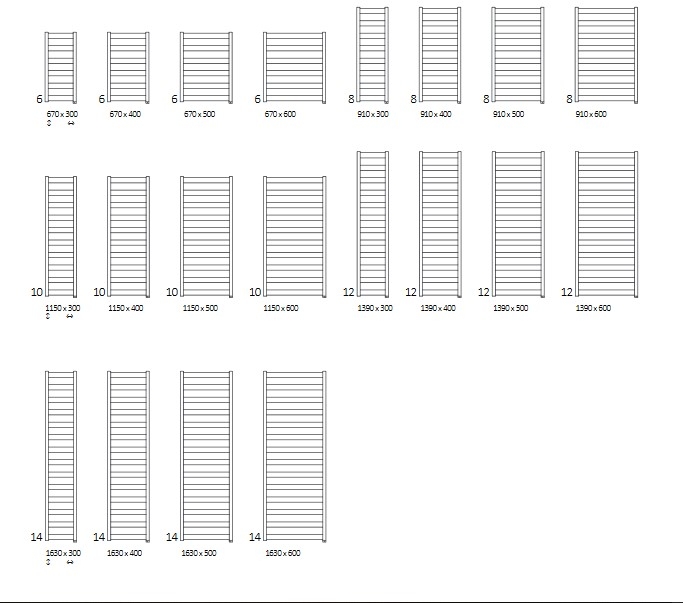Click the '910 x 400' size label
This screenshot has width=683, height=603.
436,114
